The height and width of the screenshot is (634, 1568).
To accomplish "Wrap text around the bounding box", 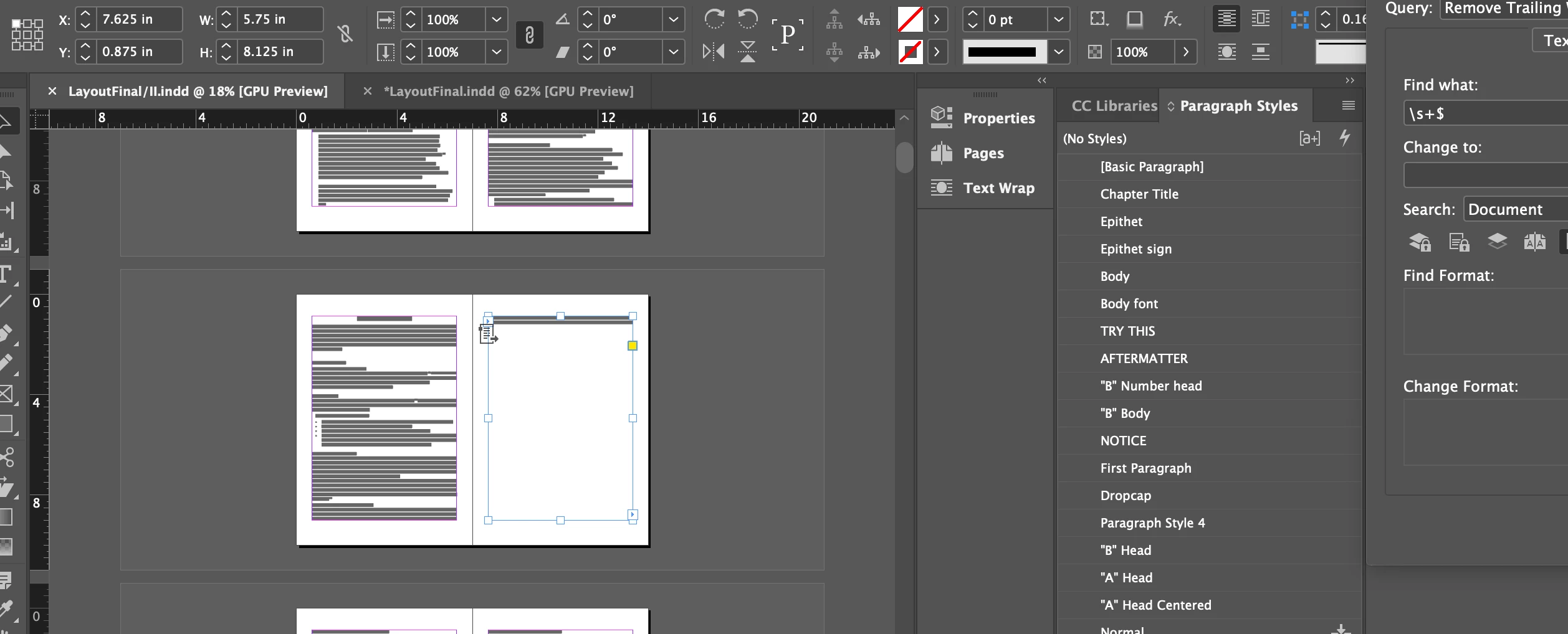I will 1261,19.
